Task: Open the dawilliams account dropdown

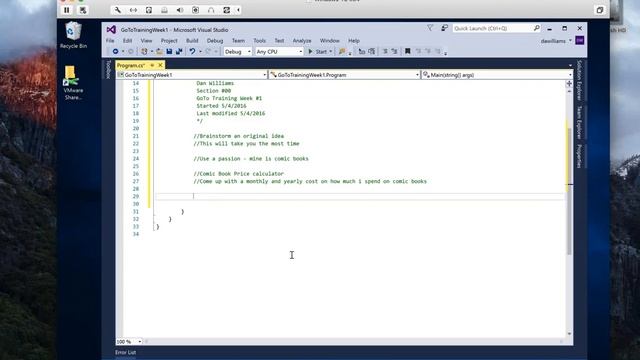Action: coord(556,41)
